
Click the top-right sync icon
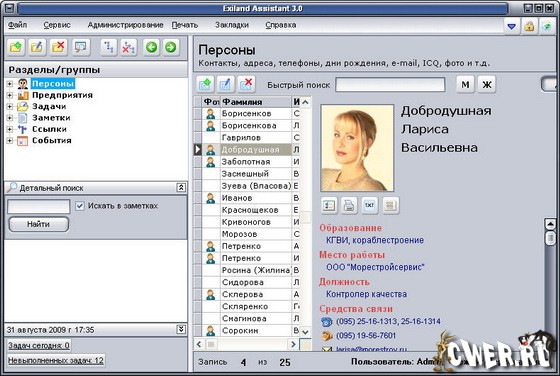tap(546, 26)
